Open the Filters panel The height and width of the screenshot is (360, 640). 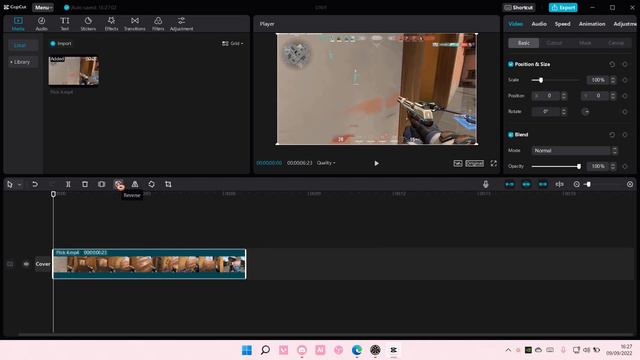click(158, 24)
